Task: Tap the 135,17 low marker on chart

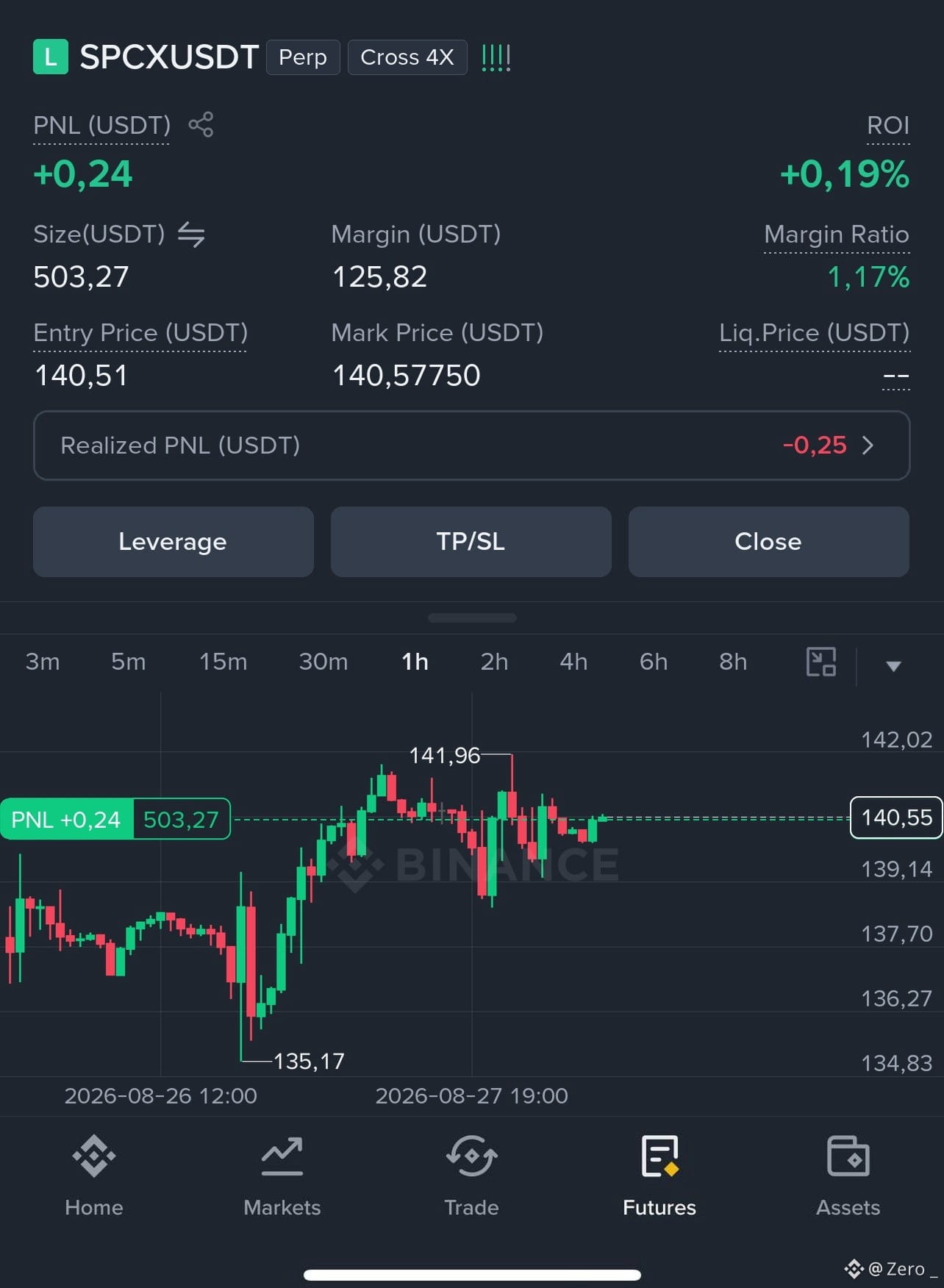Action: point(309,1061)
